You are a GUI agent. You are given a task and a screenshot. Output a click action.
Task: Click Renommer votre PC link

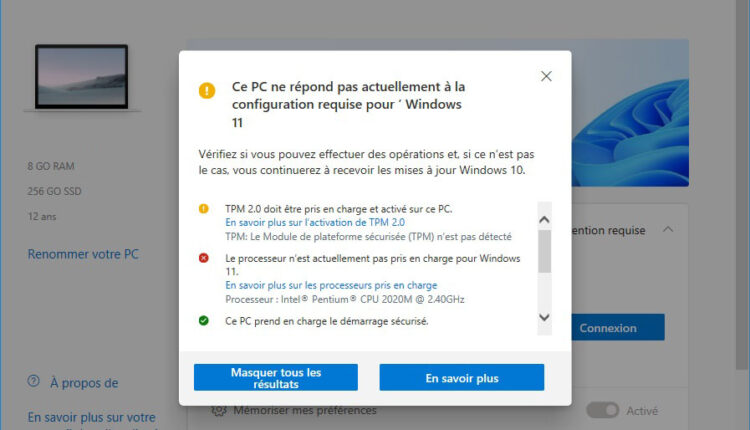pos(83,254)
